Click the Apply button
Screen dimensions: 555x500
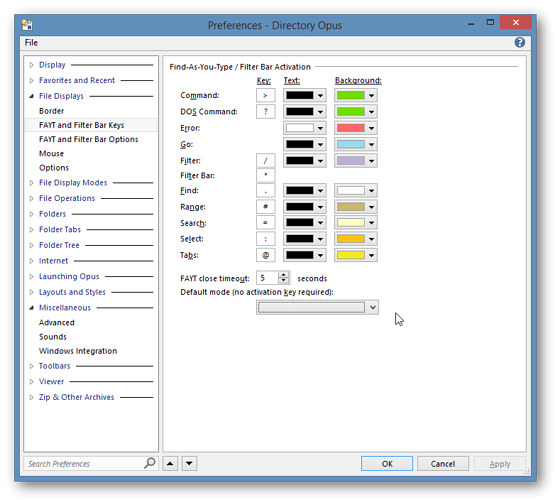pos(500,464)
